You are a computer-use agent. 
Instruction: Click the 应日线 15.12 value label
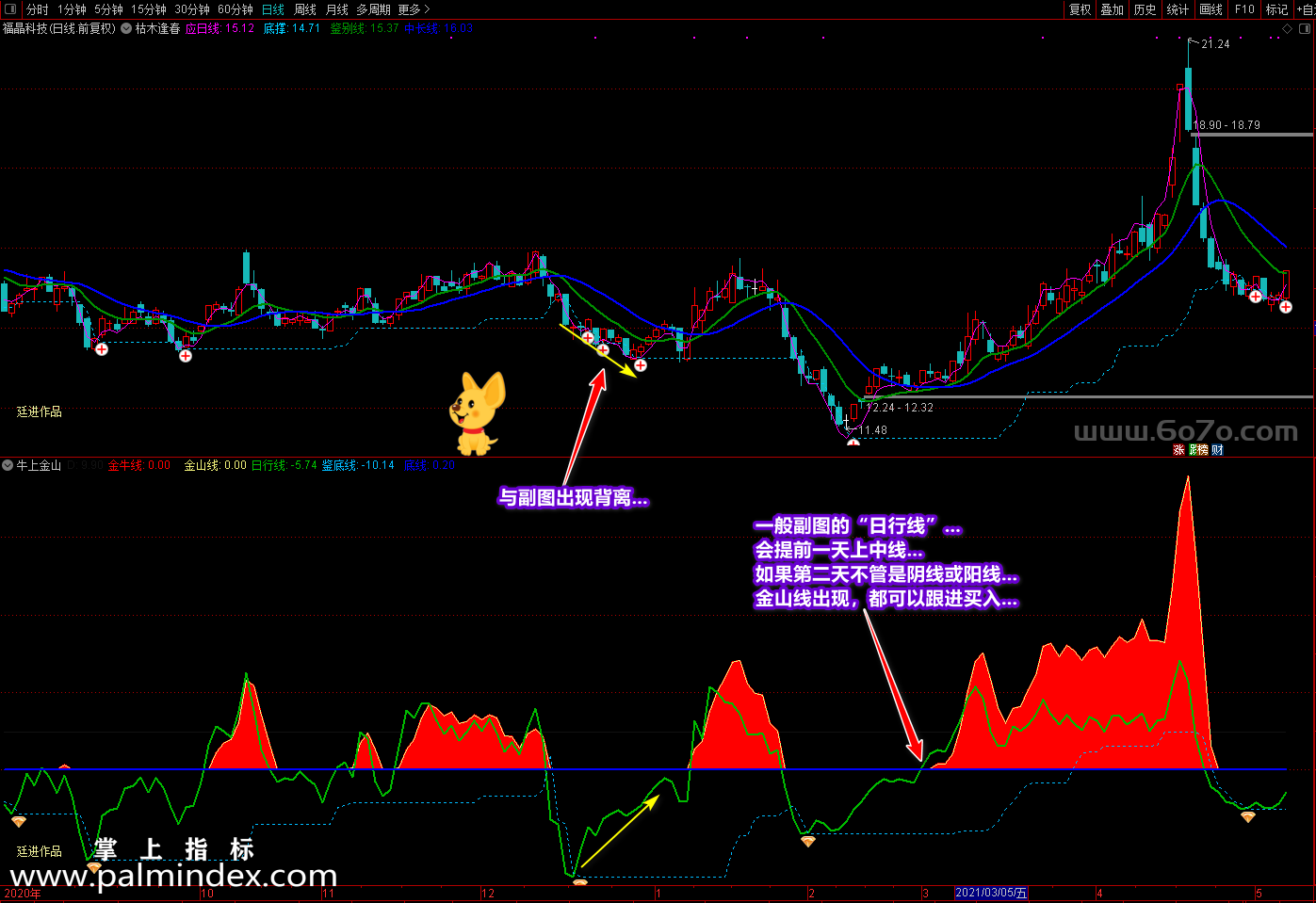coord(219,28)
